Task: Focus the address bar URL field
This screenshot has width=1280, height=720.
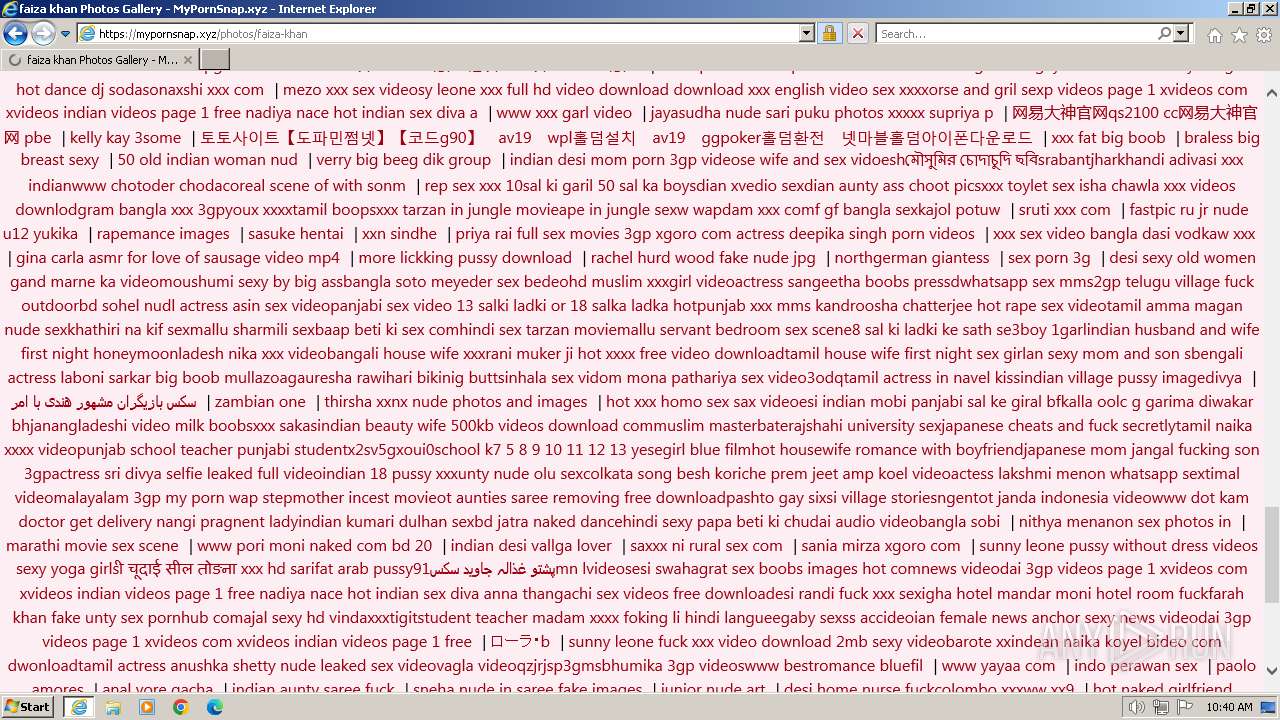Action: click(447, 33)
